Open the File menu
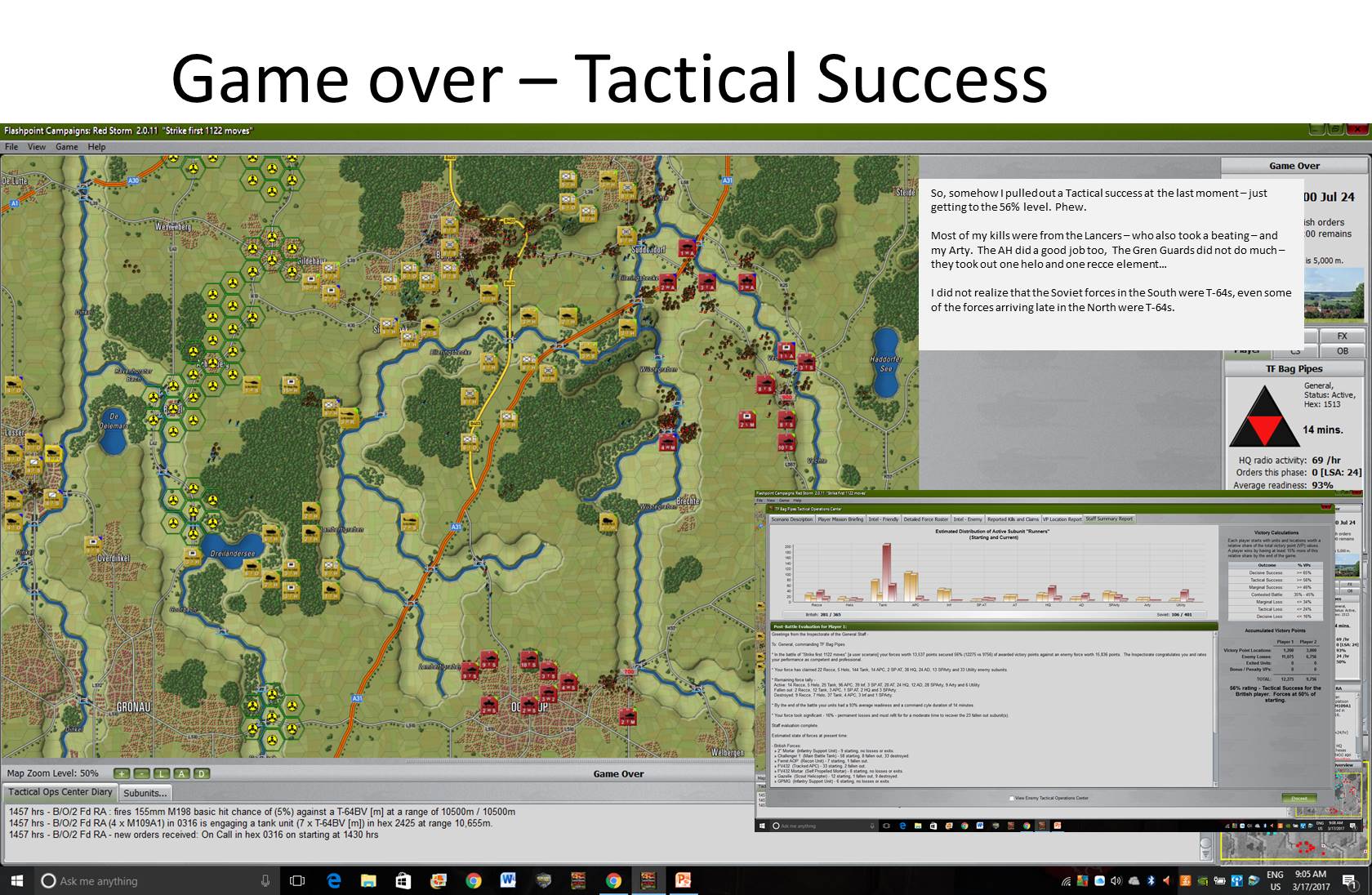 click(x=11, y=147)
